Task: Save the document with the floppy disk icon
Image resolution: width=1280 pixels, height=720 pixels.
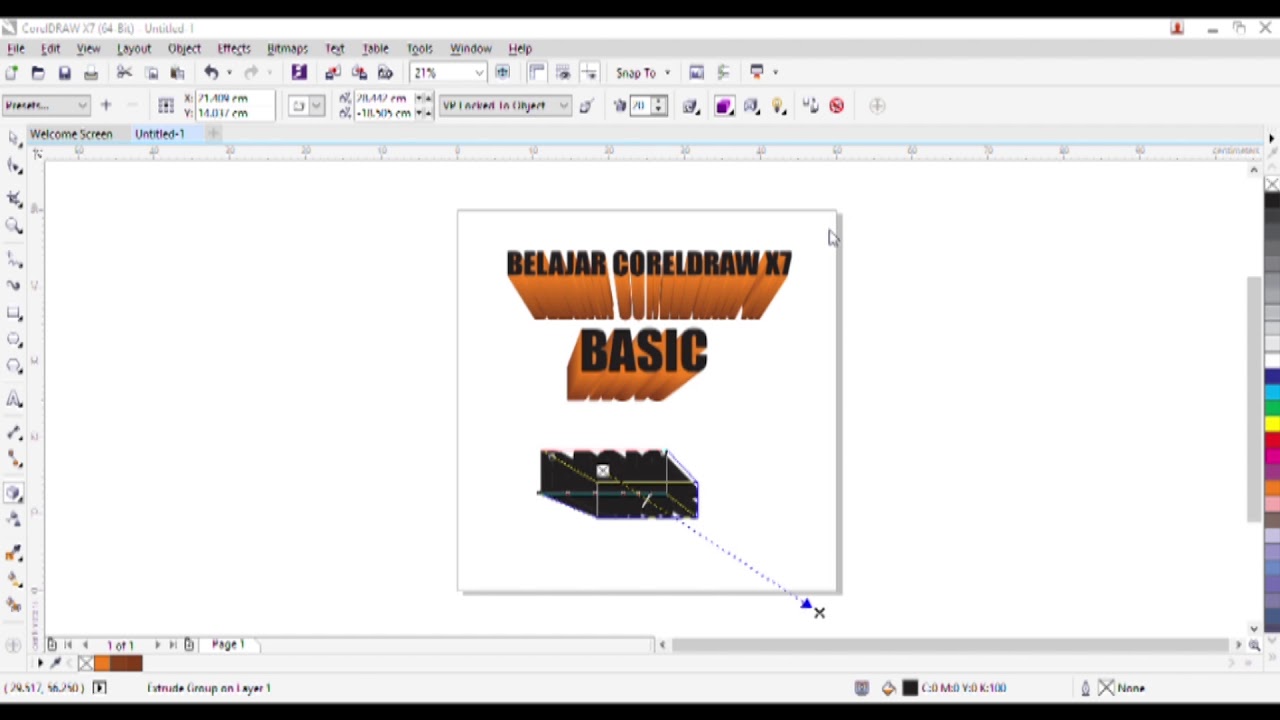Action: click(64, 73)
